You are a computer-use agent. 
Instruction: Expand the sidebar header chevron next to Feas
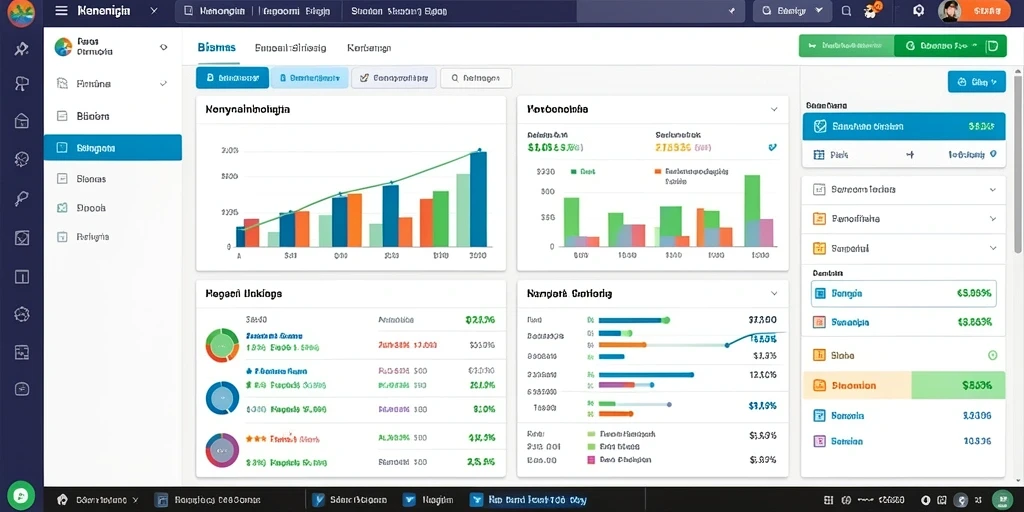pos(163,47)
